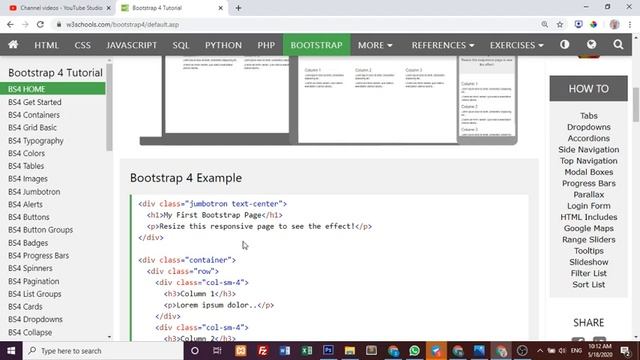Open the Chrome three-dot menu
640x360 pixels.
click(630, 24)
